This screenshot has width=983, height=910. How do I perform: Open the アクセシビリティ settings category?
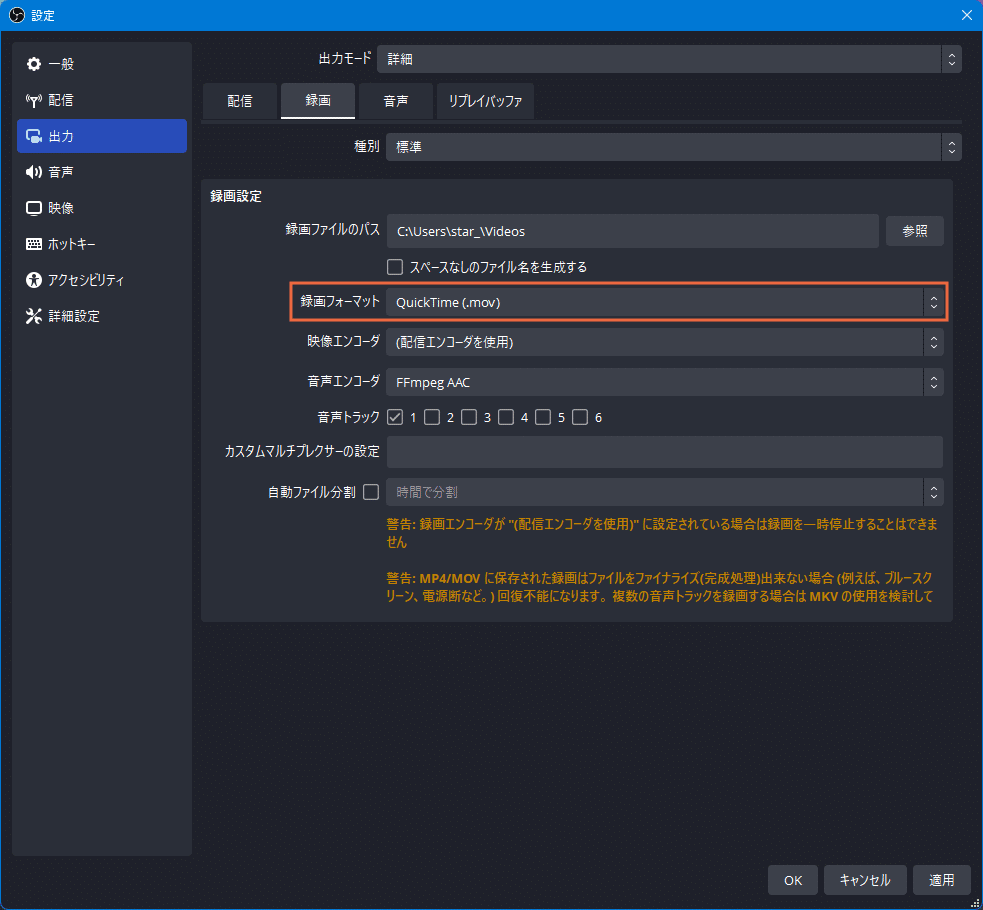(102, 280)
